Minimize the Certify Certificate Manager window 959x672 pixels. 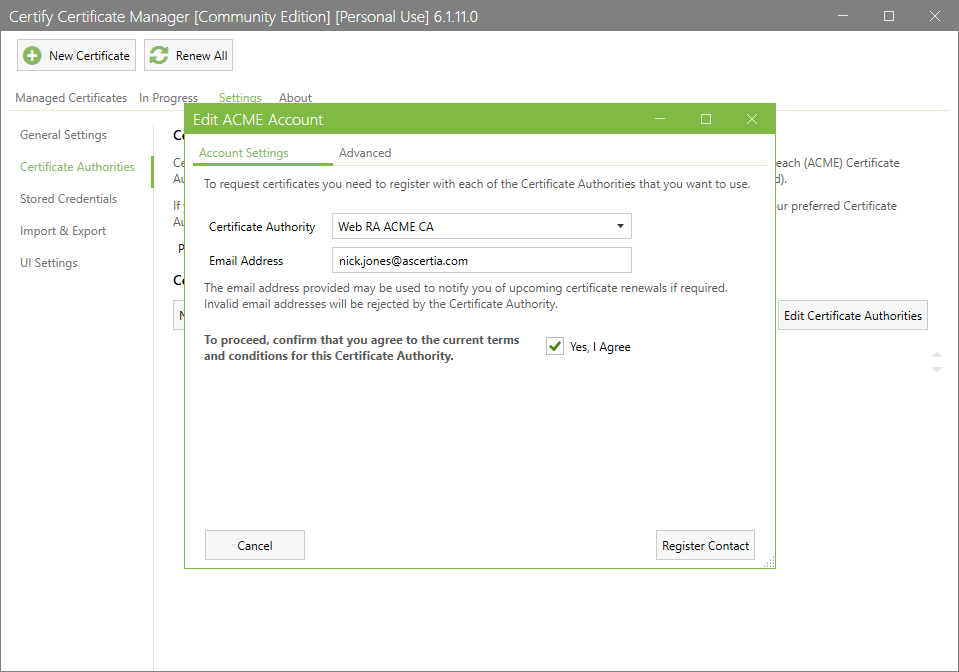(843, 16)
